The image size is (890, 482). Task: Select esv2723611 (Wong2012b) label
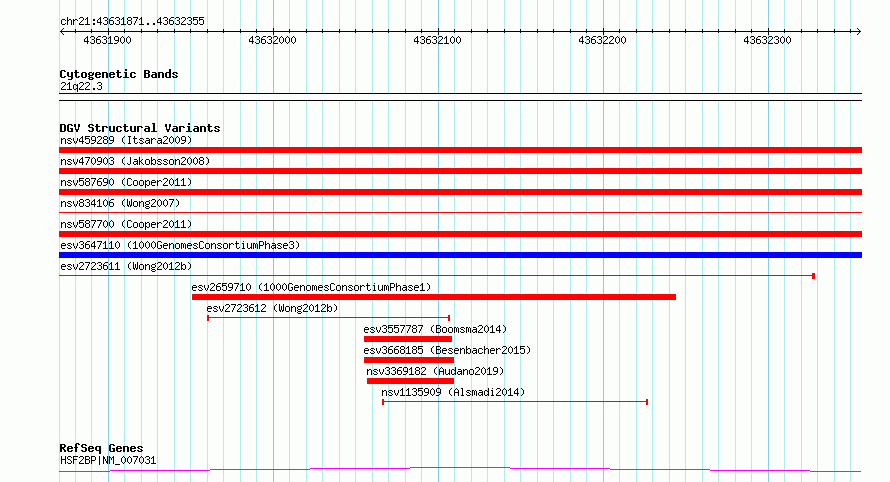(x=126, y=266)
